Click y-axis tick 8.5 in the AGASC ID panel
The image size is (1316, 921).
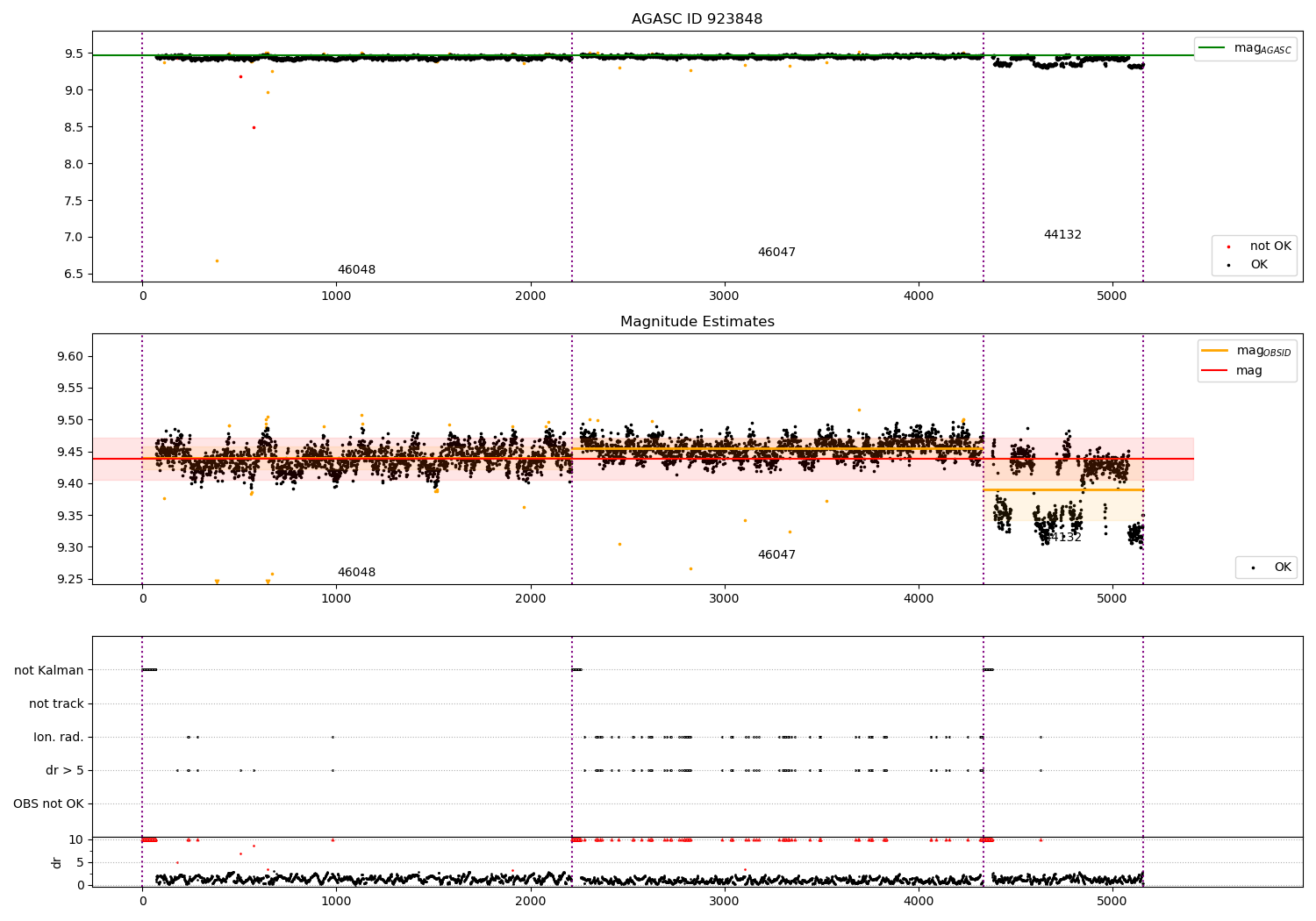(x=75, y=127)
